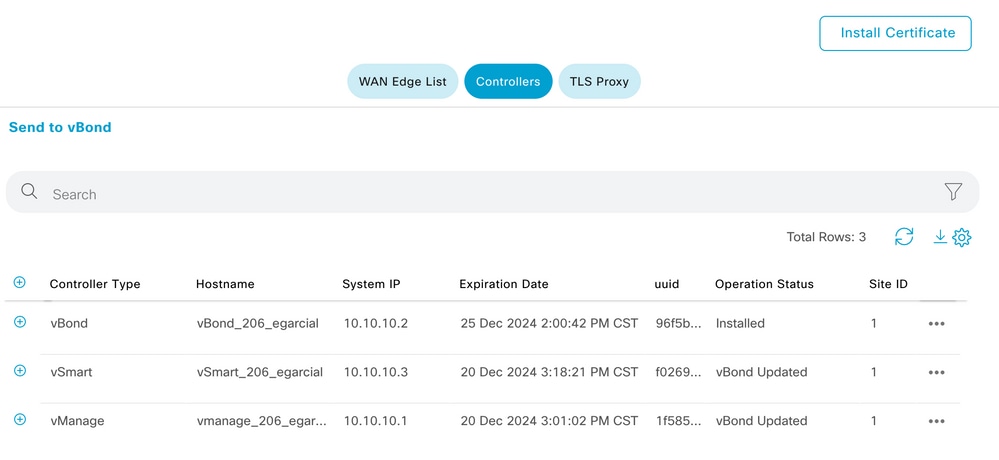Open more actions menu for vBond row
The image size is (999, 460).
pyautogui.click(x=936, y=324)
